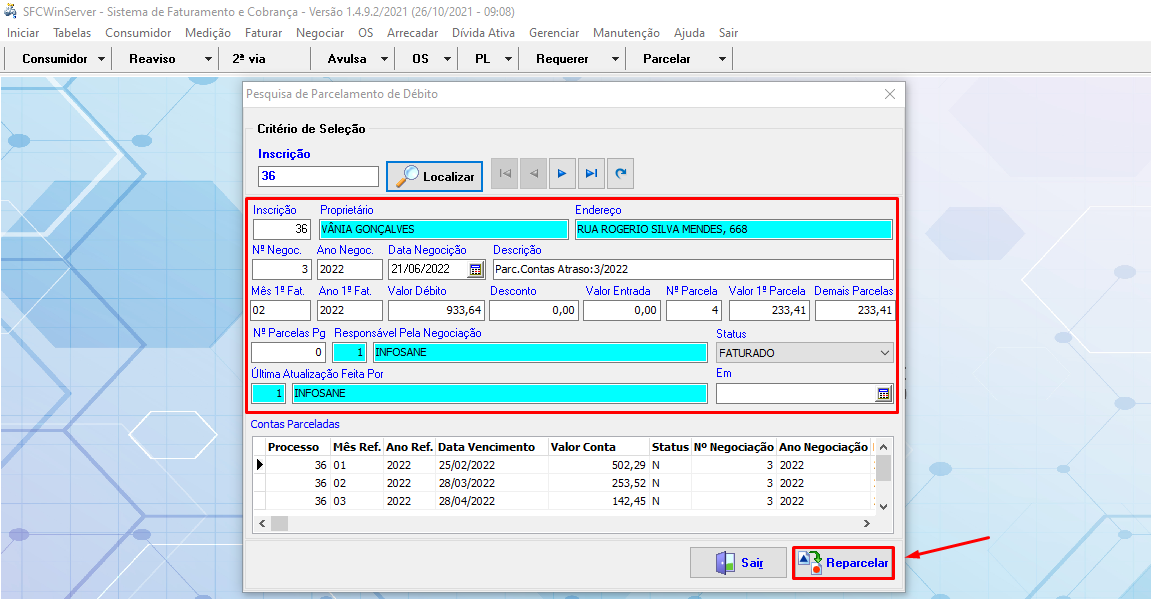Click the Localizar search button
Screen dimensions: 1151x599
435,176
